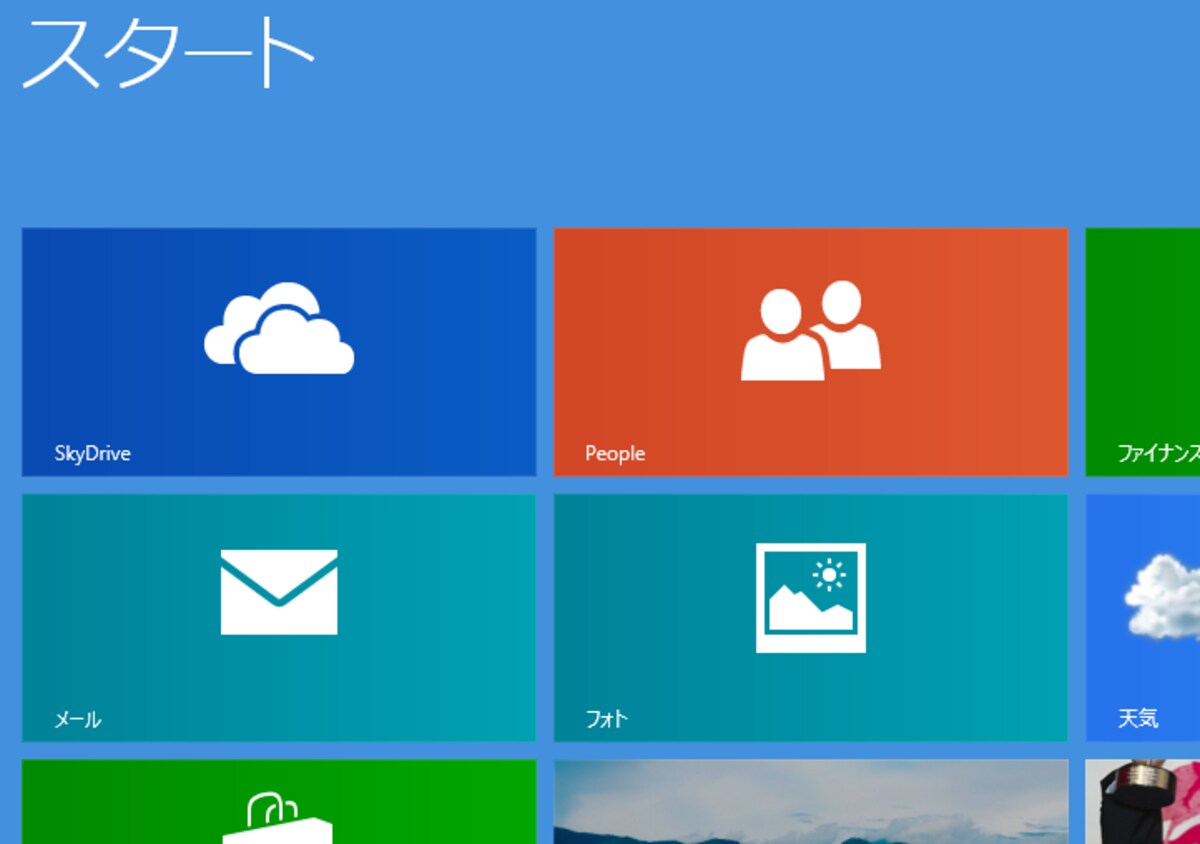Open the ファイナンス green tile

click(1143, 352)
